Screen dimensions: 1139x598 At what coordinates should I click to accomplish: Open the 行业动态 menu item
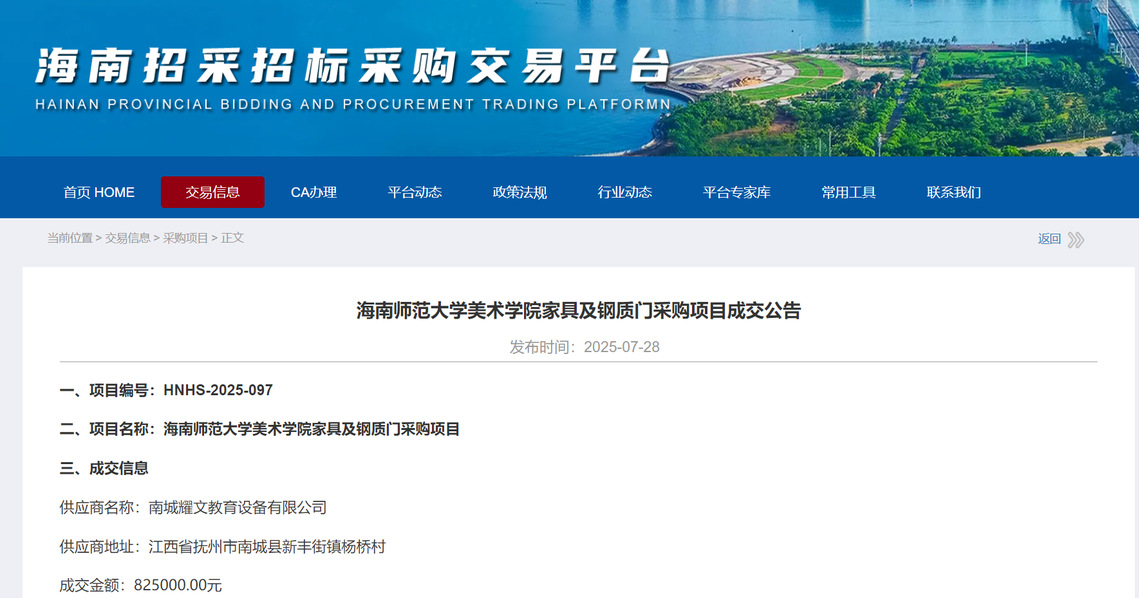(625, 192)
